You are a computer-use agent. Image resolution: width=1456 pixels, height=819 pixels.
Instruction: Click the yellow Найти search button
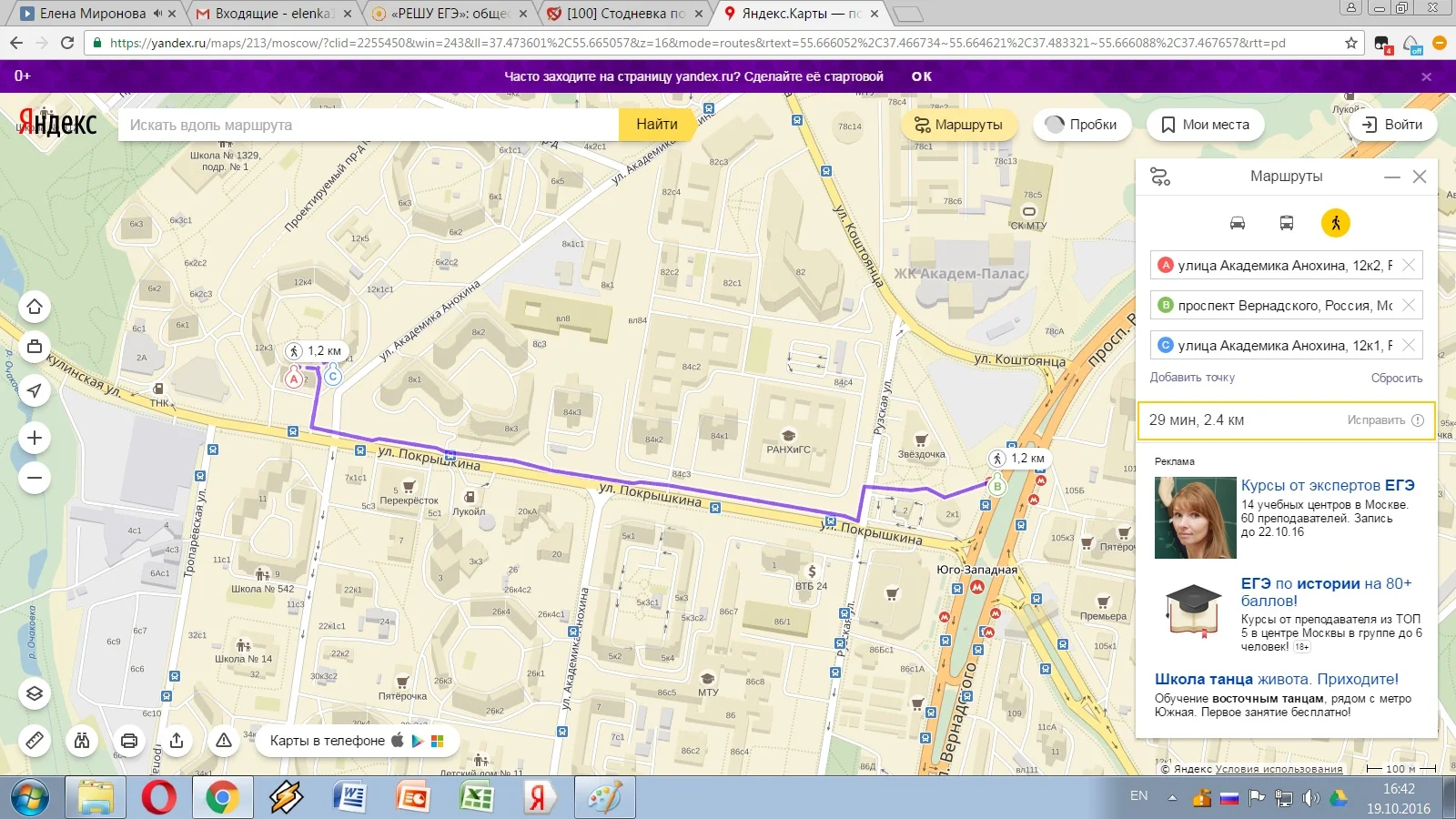tap(656, 125)
